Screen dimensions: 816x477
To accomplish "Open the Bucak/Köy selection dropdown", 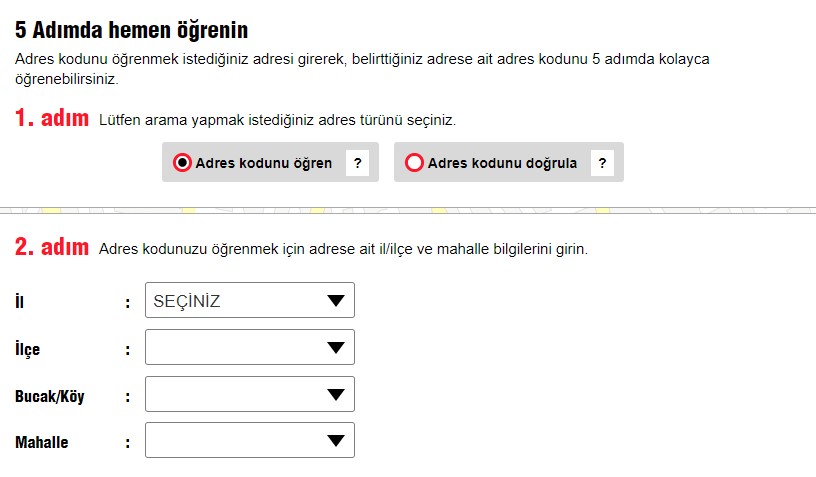I will 249,395.
